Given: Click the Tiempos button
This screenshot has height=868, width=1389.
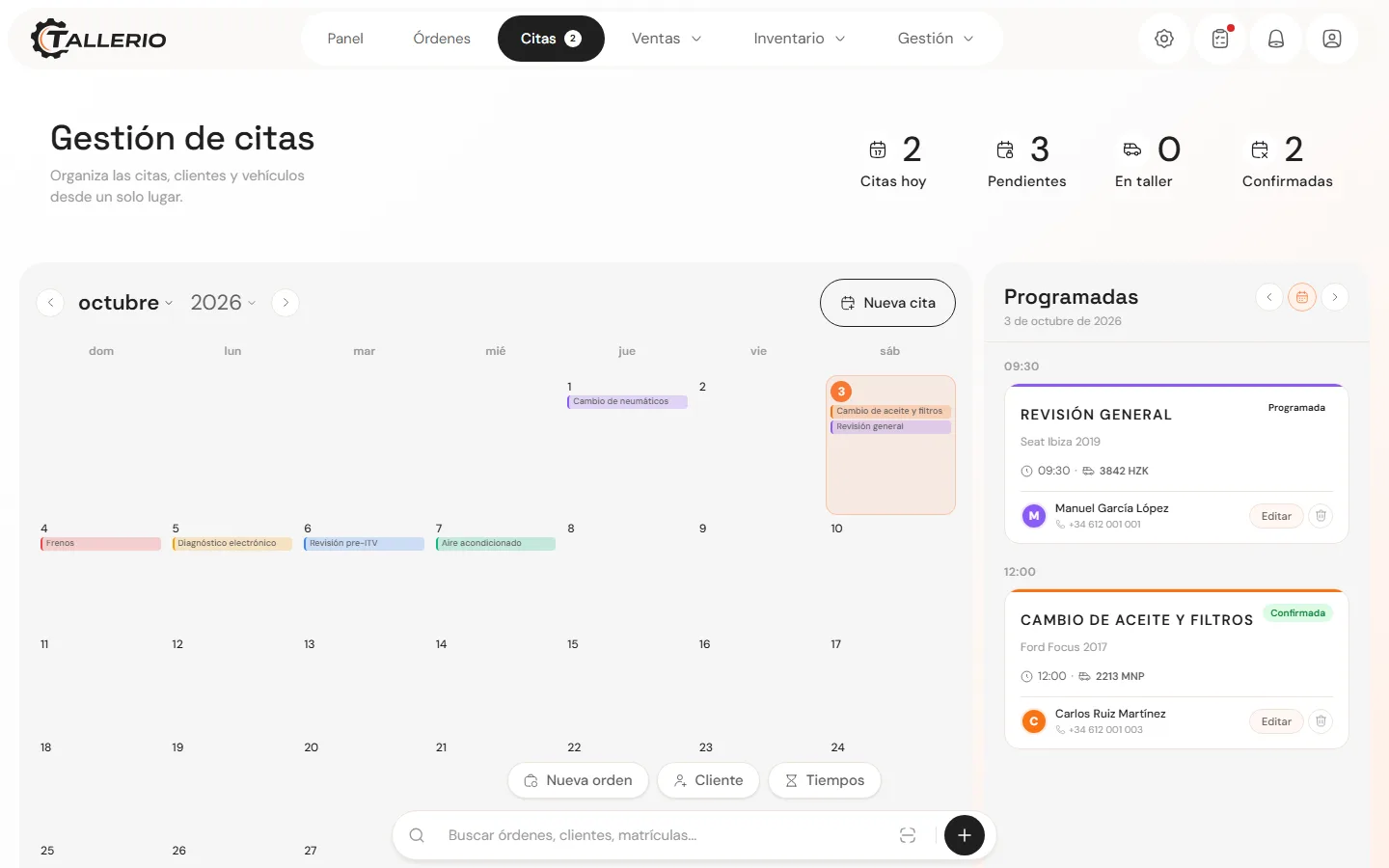Looking at the screenshot, I should [825, 780].
